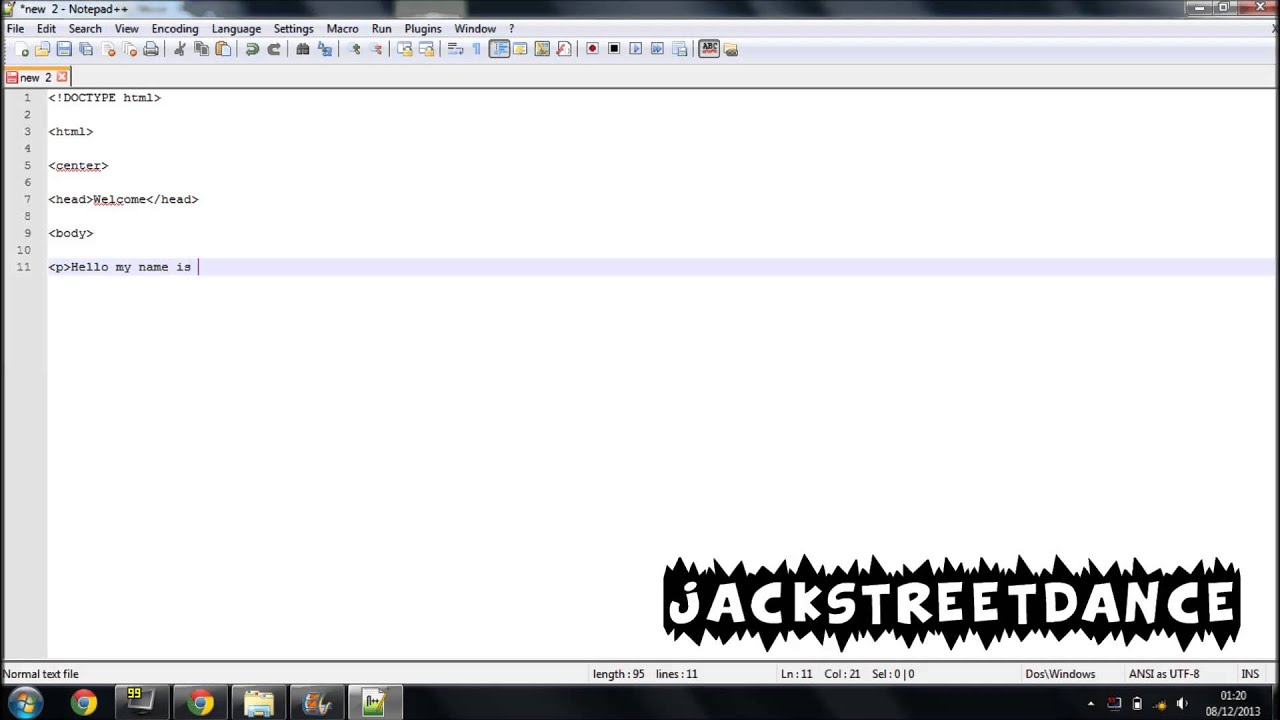Click the Copy toolbar icon
The width and height of the screenshot is (1280, 720).
[202, 49]
